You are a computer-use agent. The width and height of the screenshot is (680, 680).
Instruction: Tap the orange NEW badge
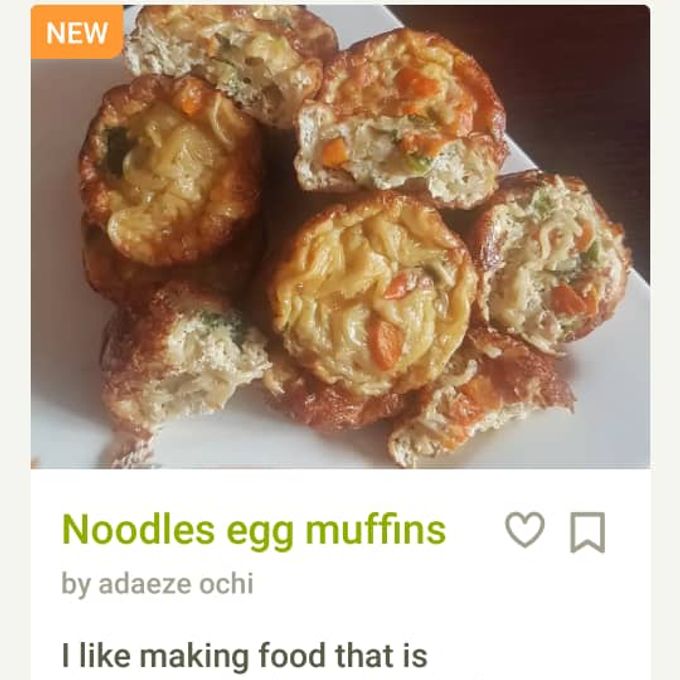[x=77, y=32]
